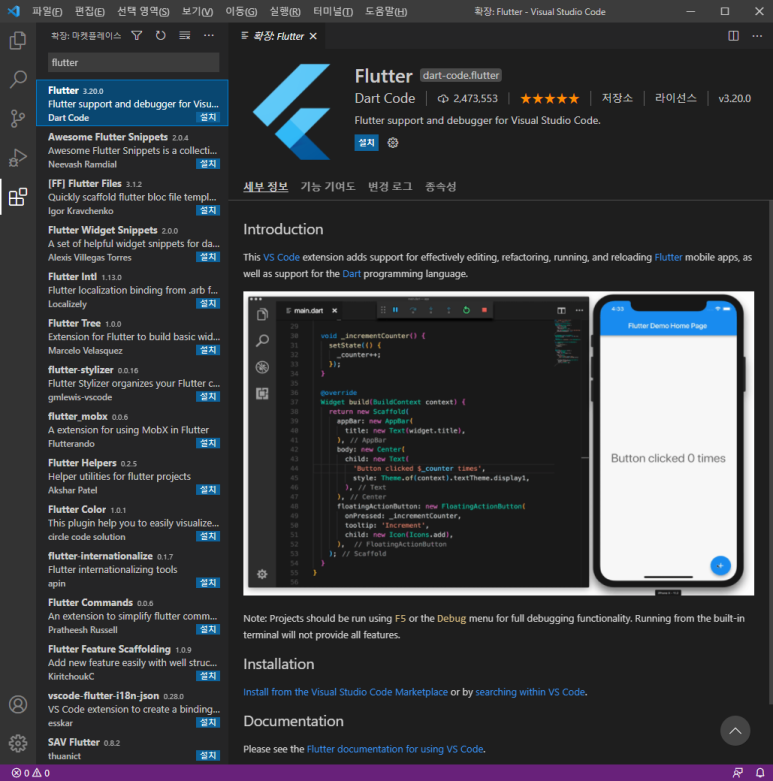Image resolution: width=773 pixels, height=781 pixels.
Task: Open the Accounts menu icon
Action: (x=18, y=704)
